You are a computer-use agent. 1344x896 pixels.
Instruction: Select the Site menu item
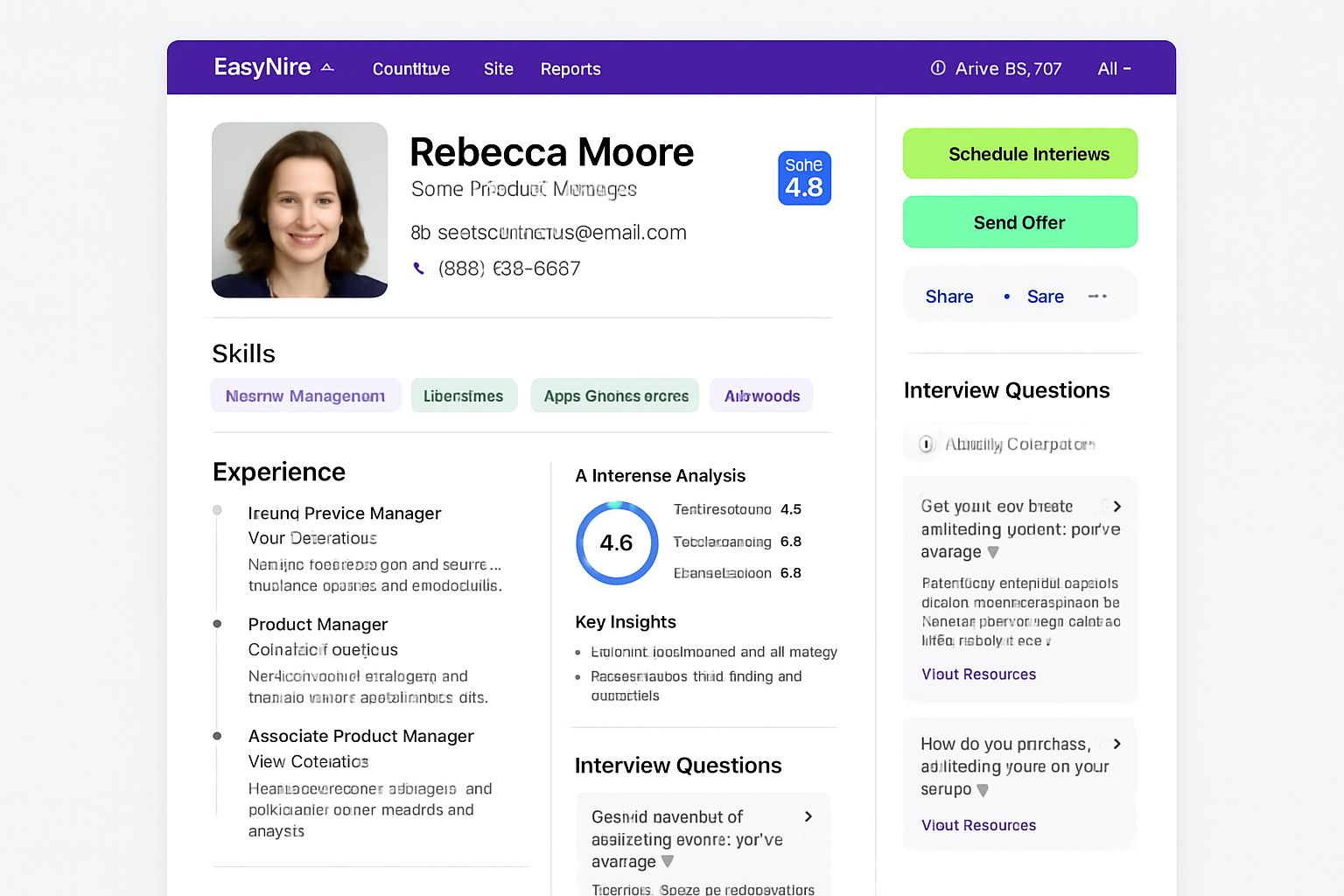499,68
